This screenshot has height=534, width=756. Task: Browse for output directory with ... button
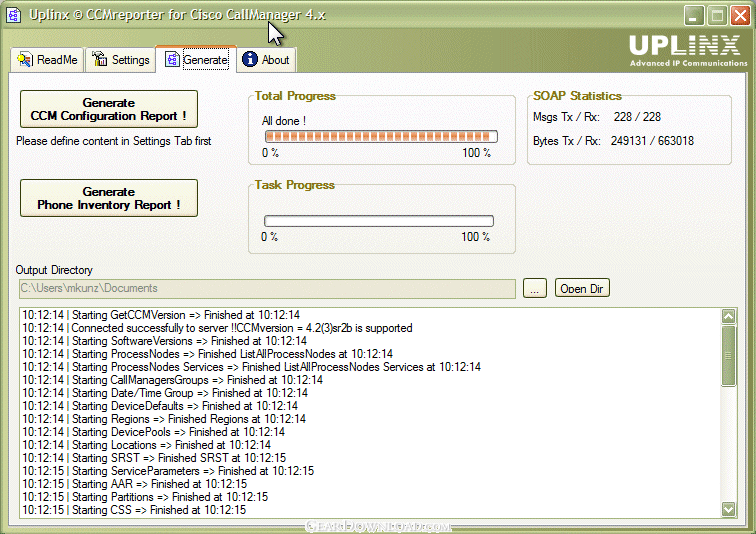(x=535, y=288)
